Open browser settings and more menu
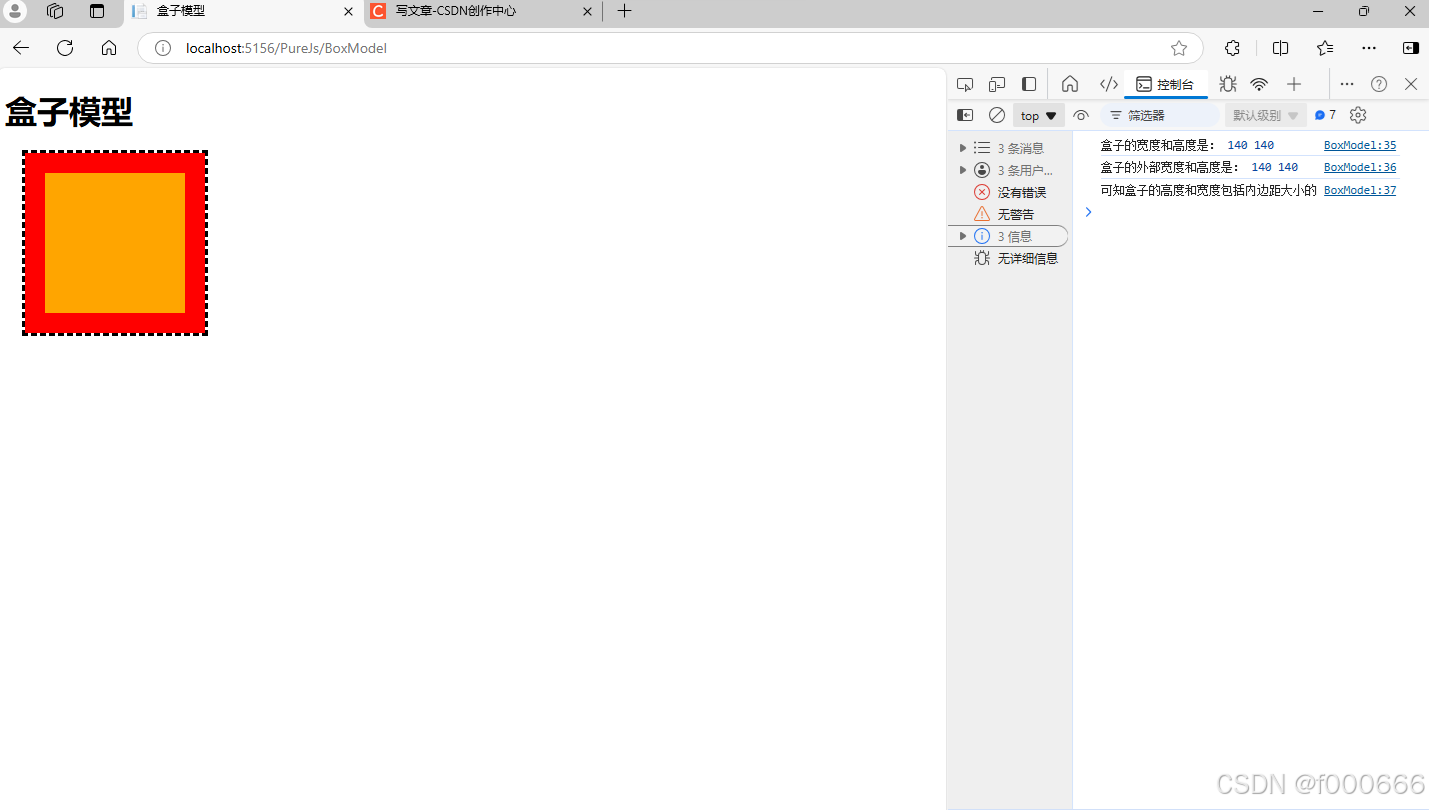Viewport: 1429px width, 810px height. coord(1369,48)
